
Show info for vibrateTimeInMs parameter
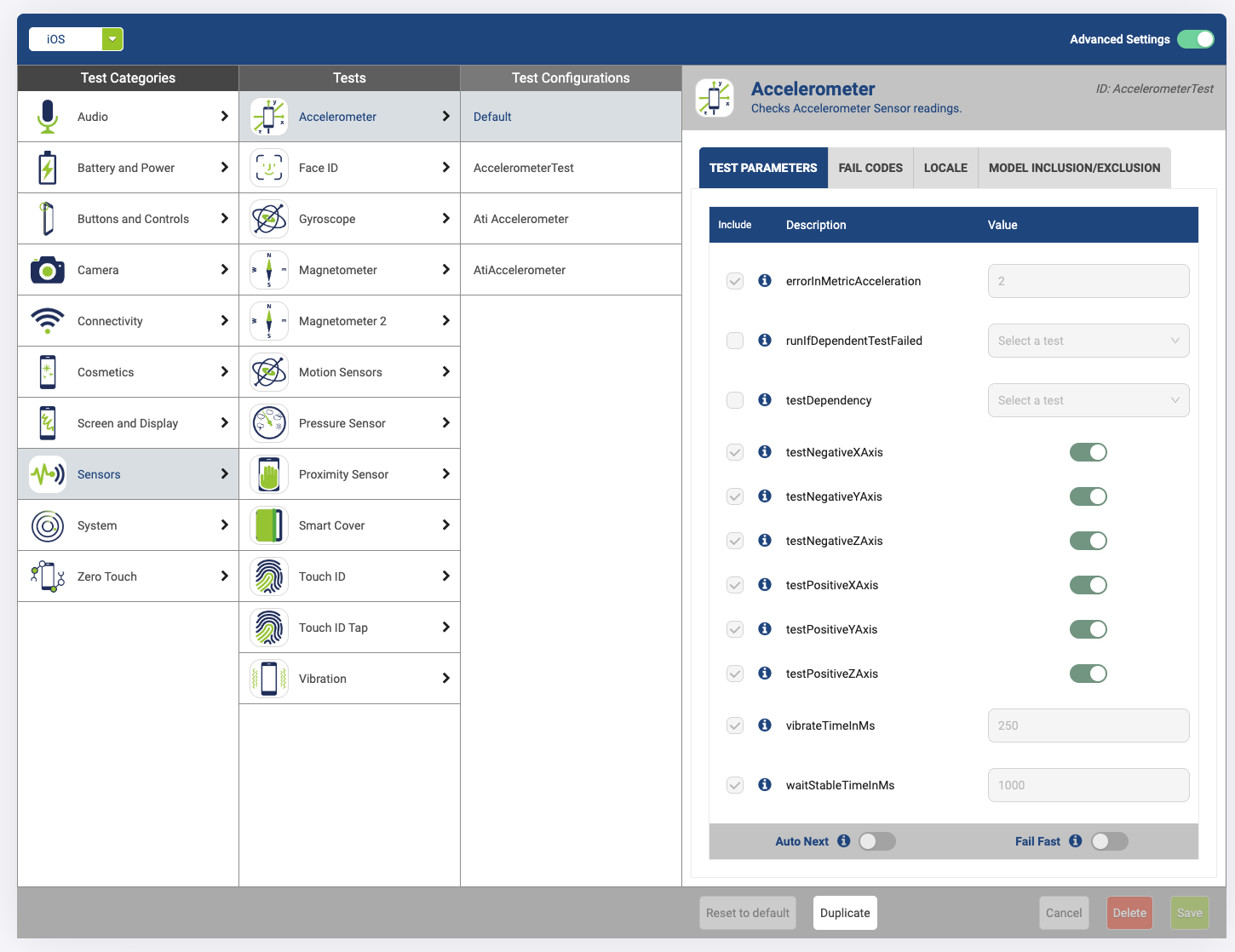[x=765, y=725]
